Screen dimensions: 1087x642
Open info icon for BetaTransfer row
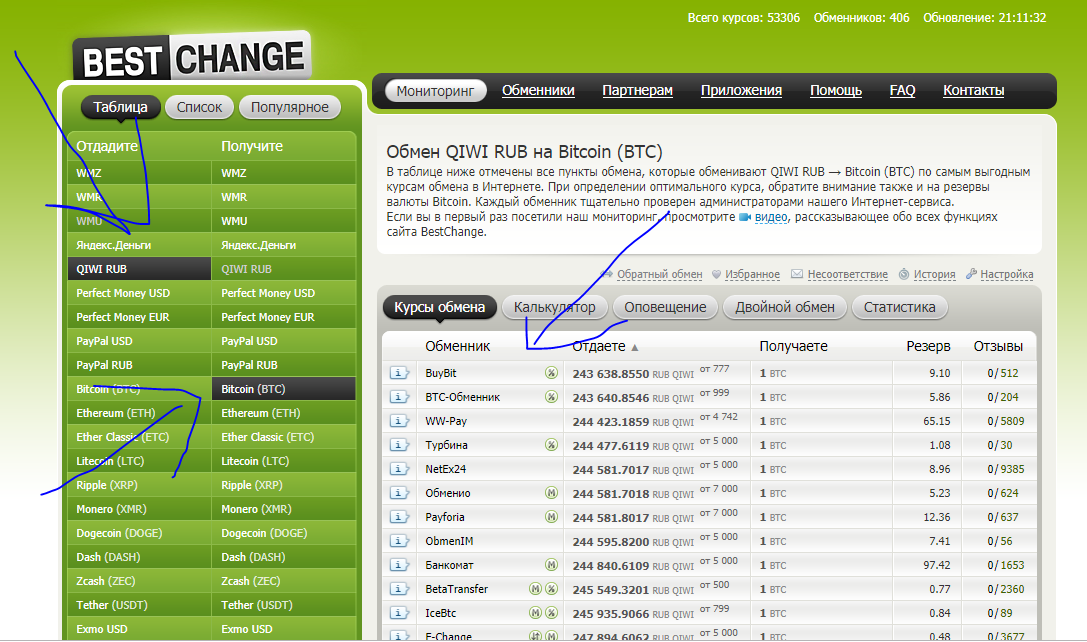(x=399, y=589)
